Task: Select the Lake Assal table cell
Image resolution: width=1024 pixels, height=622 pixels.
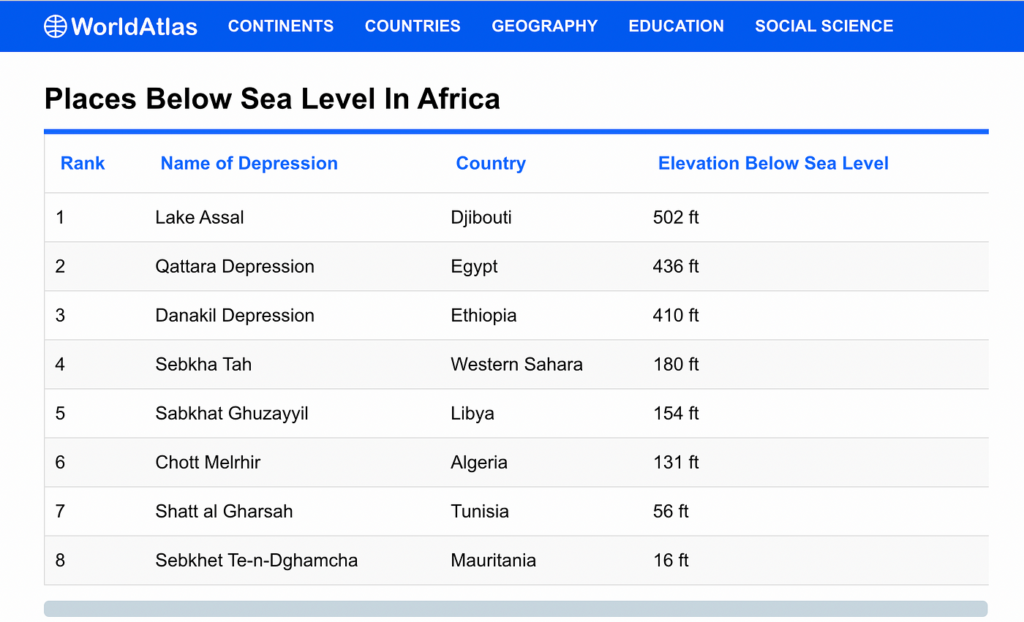Action: click(200, 217)
